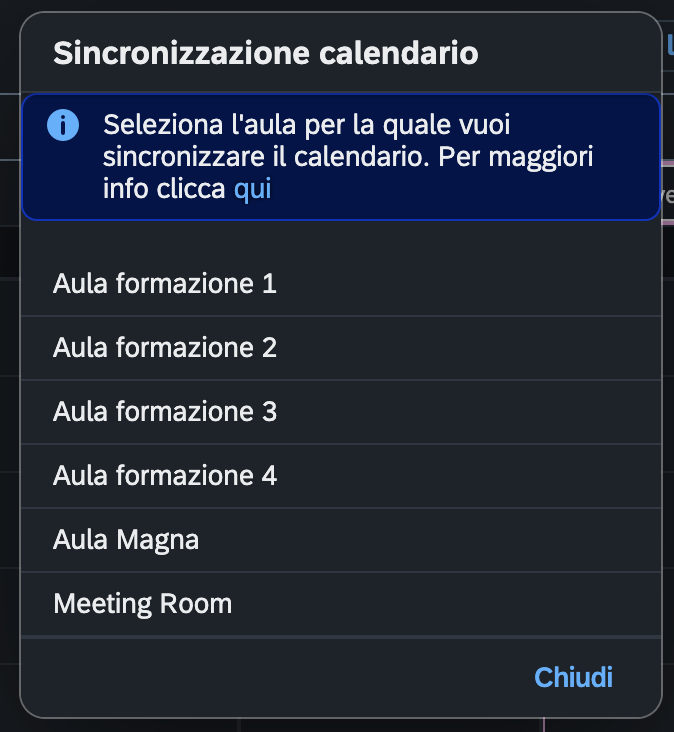Pick Aula formazione 3 room entry

click(341, 412)
